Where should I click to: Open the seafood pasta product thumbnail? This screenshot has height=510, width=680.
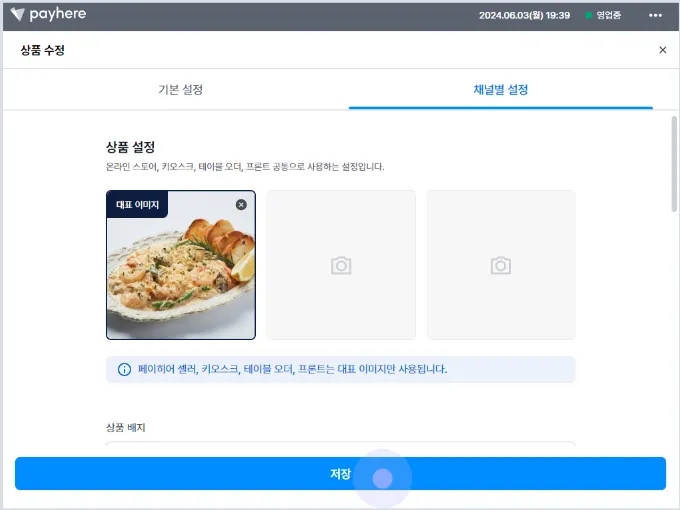pos(181,265)
